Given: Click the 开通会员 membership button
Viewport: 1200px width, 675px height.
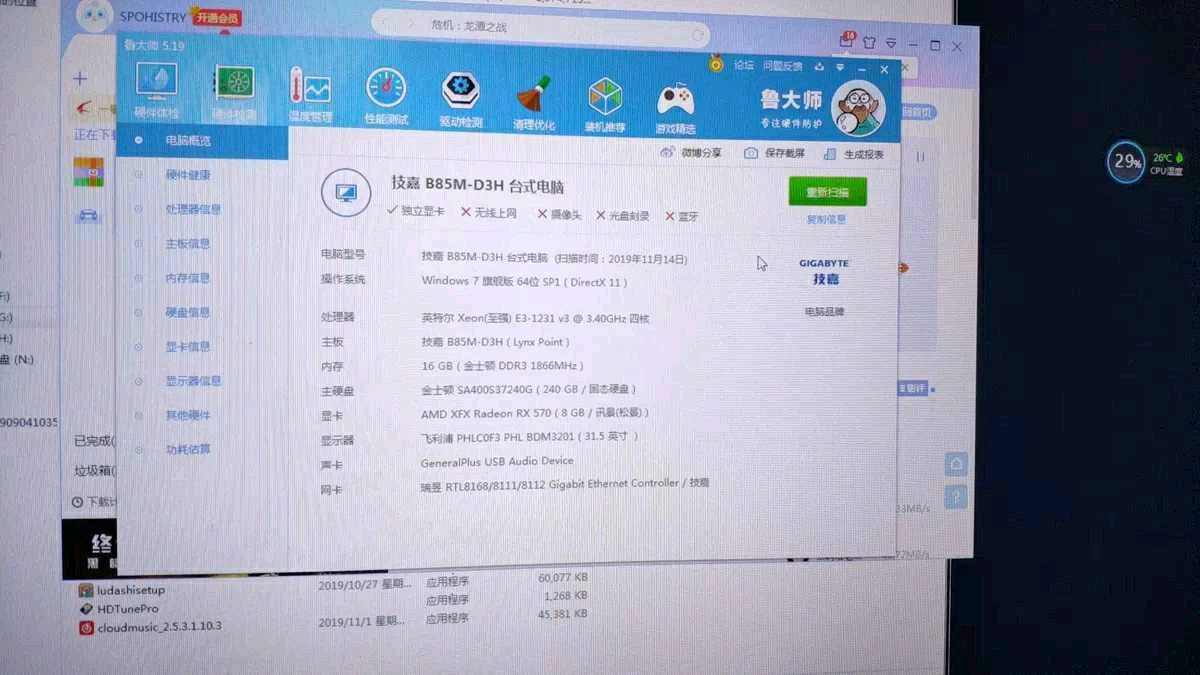Looking at the screenshot, I should 216,18.
